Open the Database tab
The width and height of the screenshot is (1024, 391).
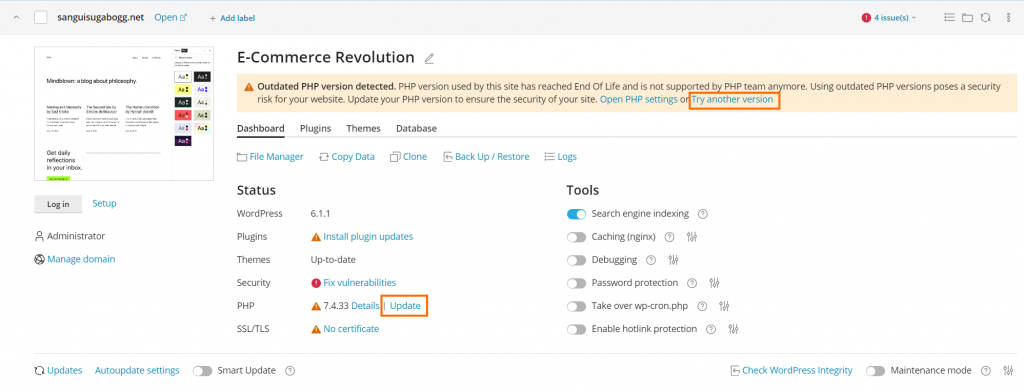tap(416, 129)
